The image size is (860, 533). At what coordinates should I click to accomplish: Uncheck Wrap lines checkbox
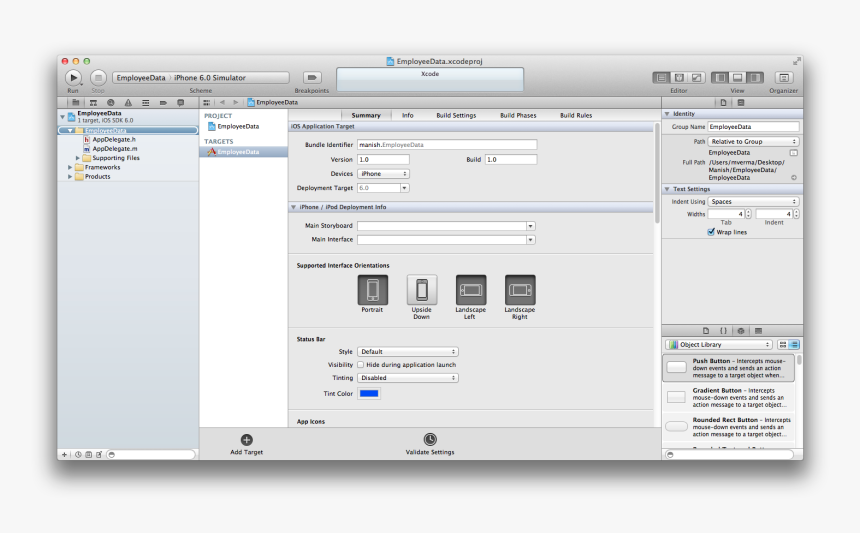(711, 232)
